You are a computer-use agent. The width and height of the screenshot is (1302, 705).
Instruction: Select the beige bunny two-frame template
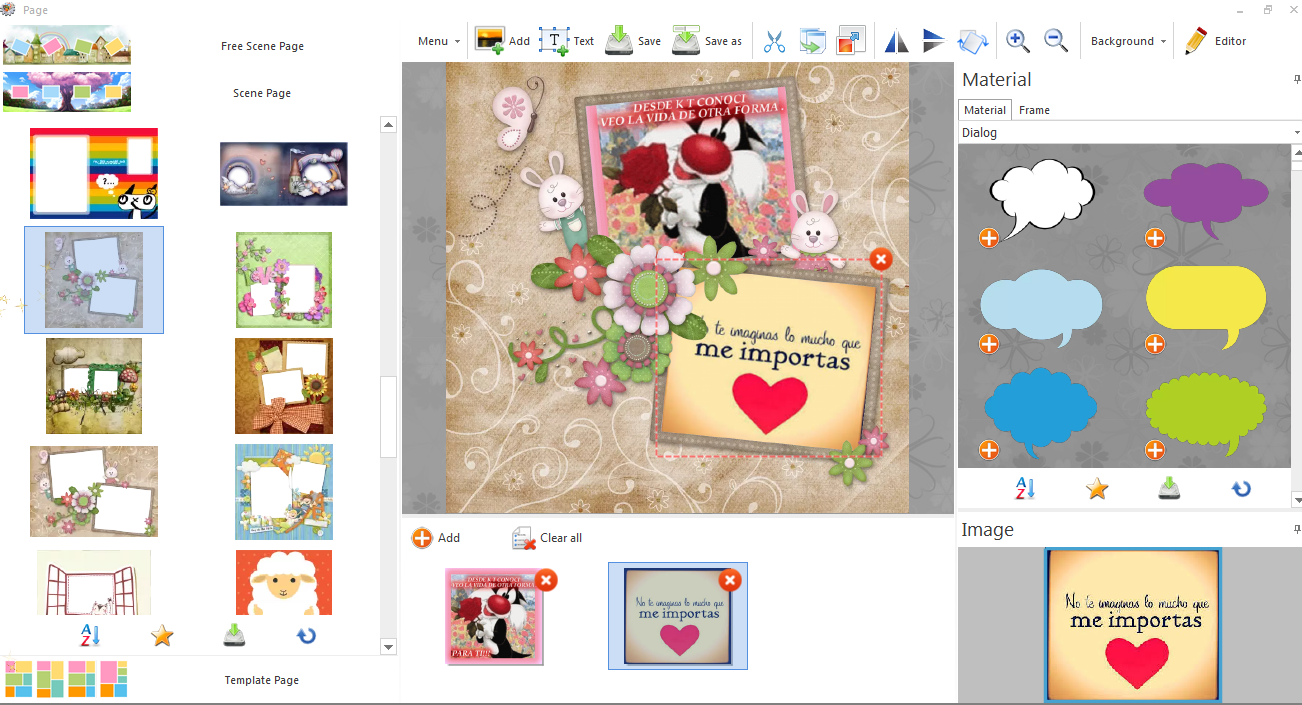(x=94, y=491)
